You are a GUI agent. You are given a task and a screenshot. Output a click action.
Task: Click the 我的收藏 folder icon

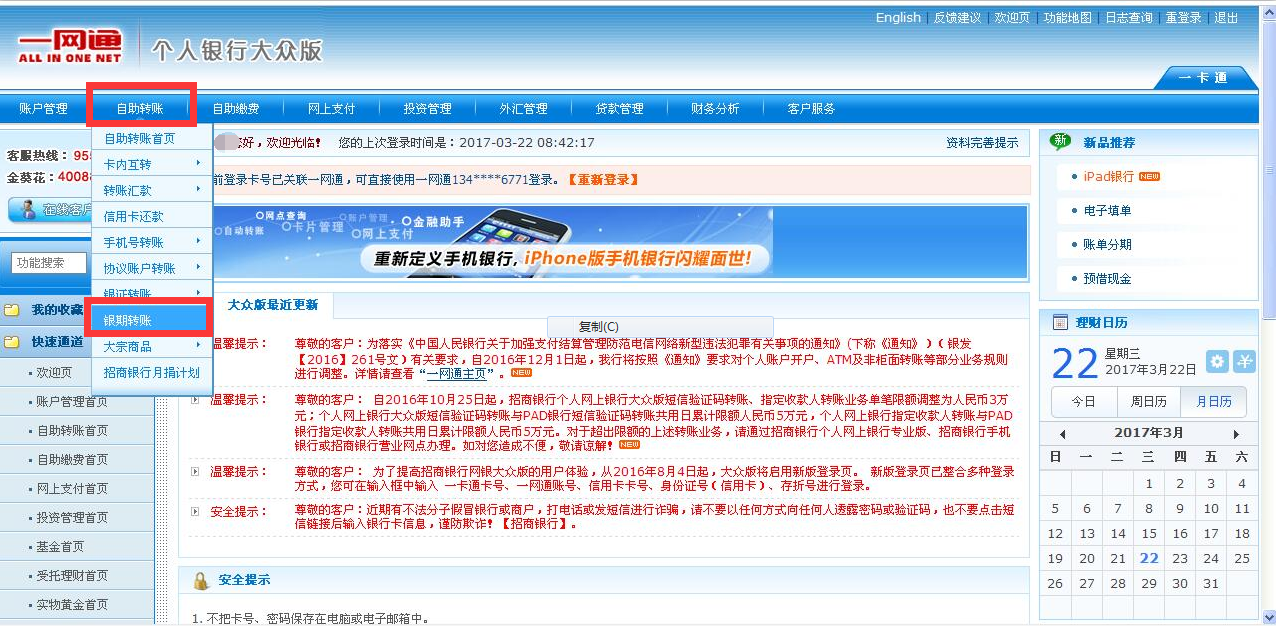[12, 310]
